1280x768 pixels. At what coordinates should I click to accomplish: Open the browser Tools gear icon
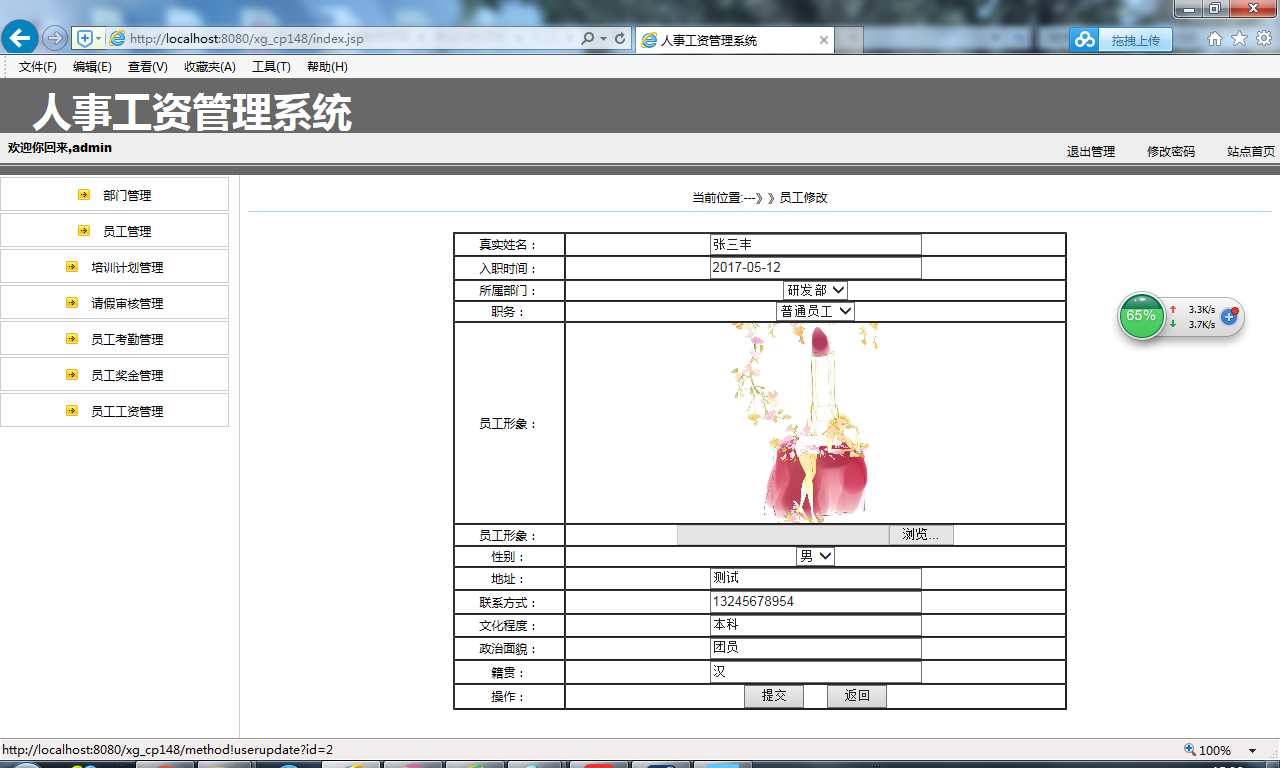coord(1264,39)
